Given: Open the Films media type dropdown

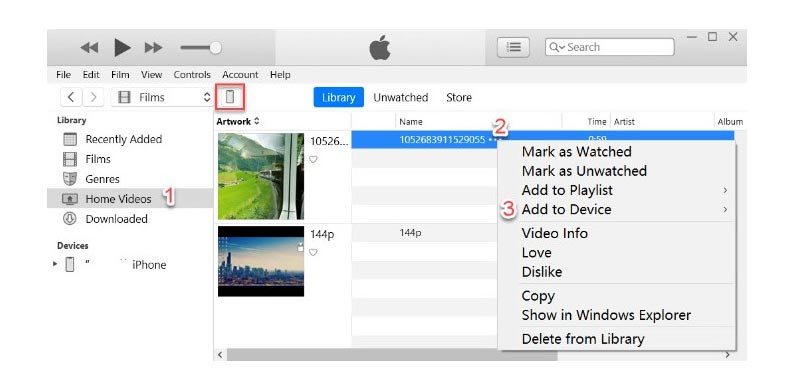Looking at the screenshot, I should (161, 97).
